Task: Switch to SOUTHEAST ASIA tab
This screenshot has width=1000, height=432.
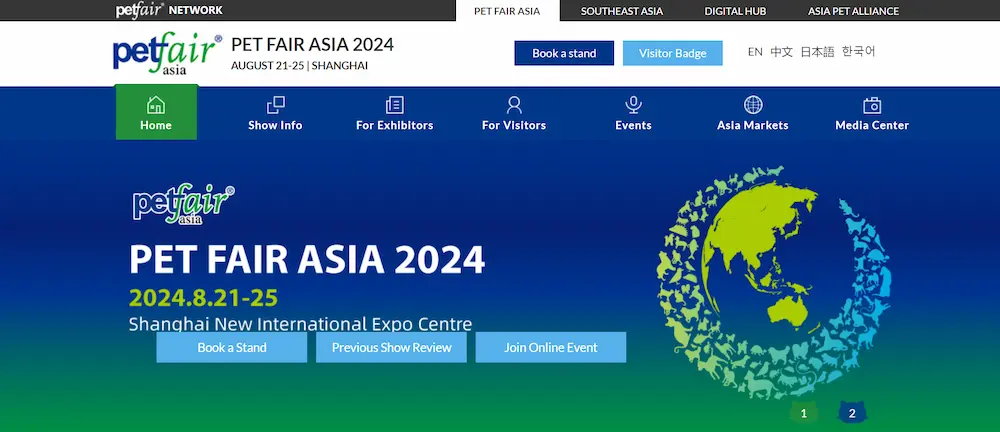Action: pos(622,11)
